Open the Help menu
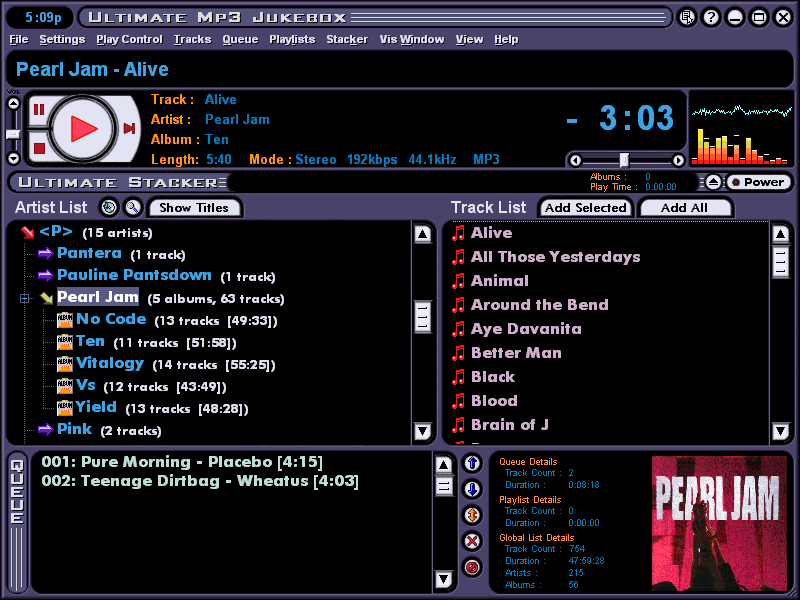This screenshot has width=800, height=600. [x=506, y=39]
